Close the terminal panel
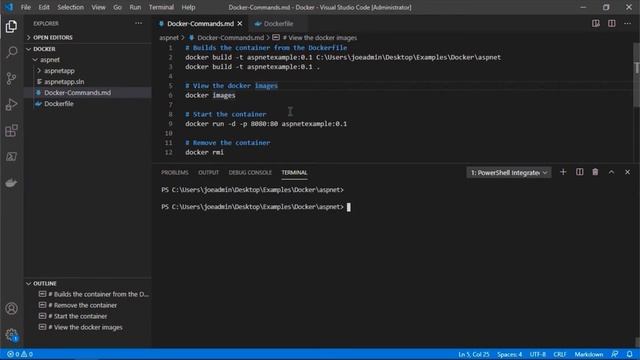The height and width of the screenshot is (360, 640). (627, 172)
